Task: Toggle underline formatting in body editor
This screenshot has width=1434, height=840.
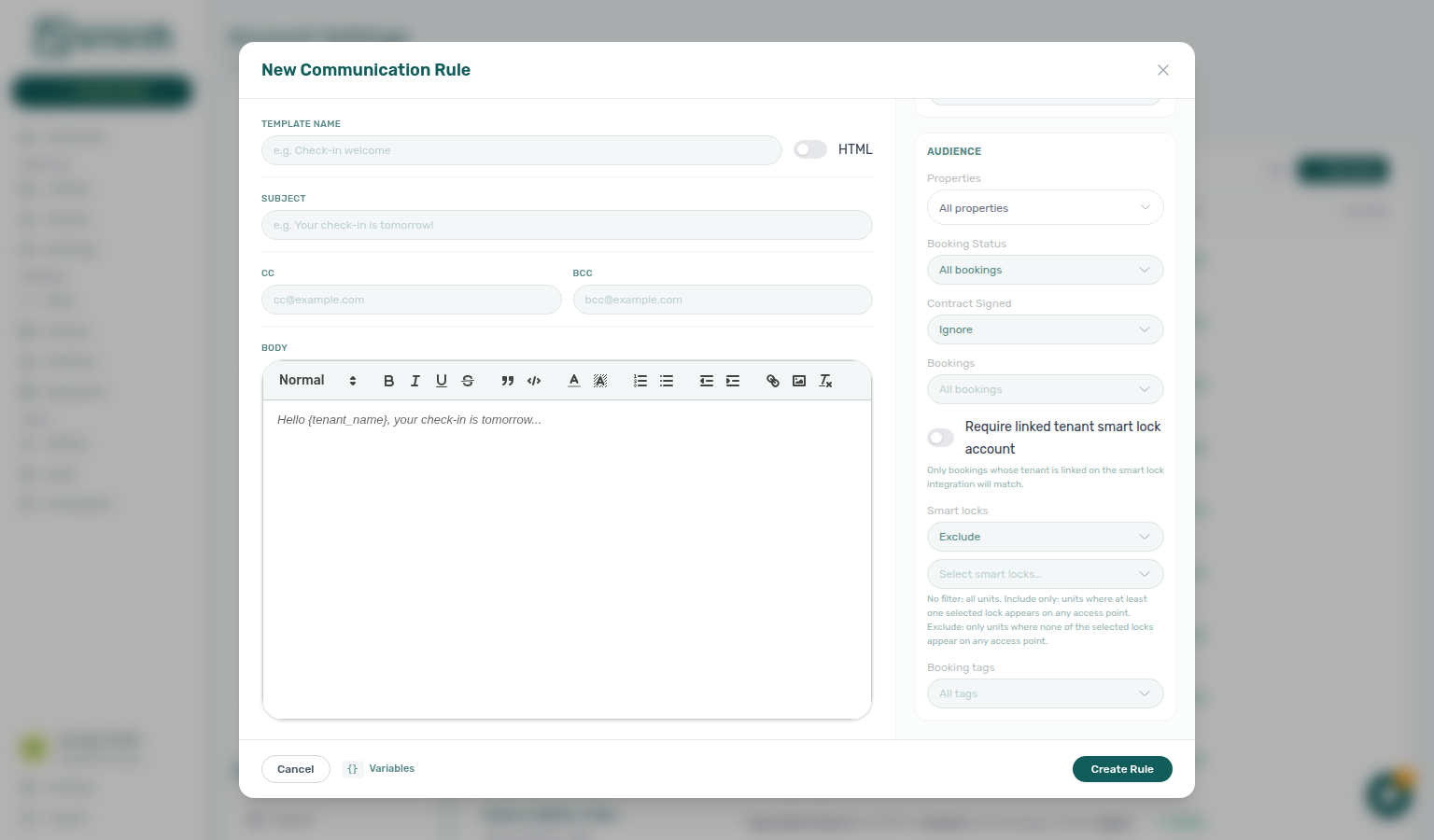Action: point(442,381)
